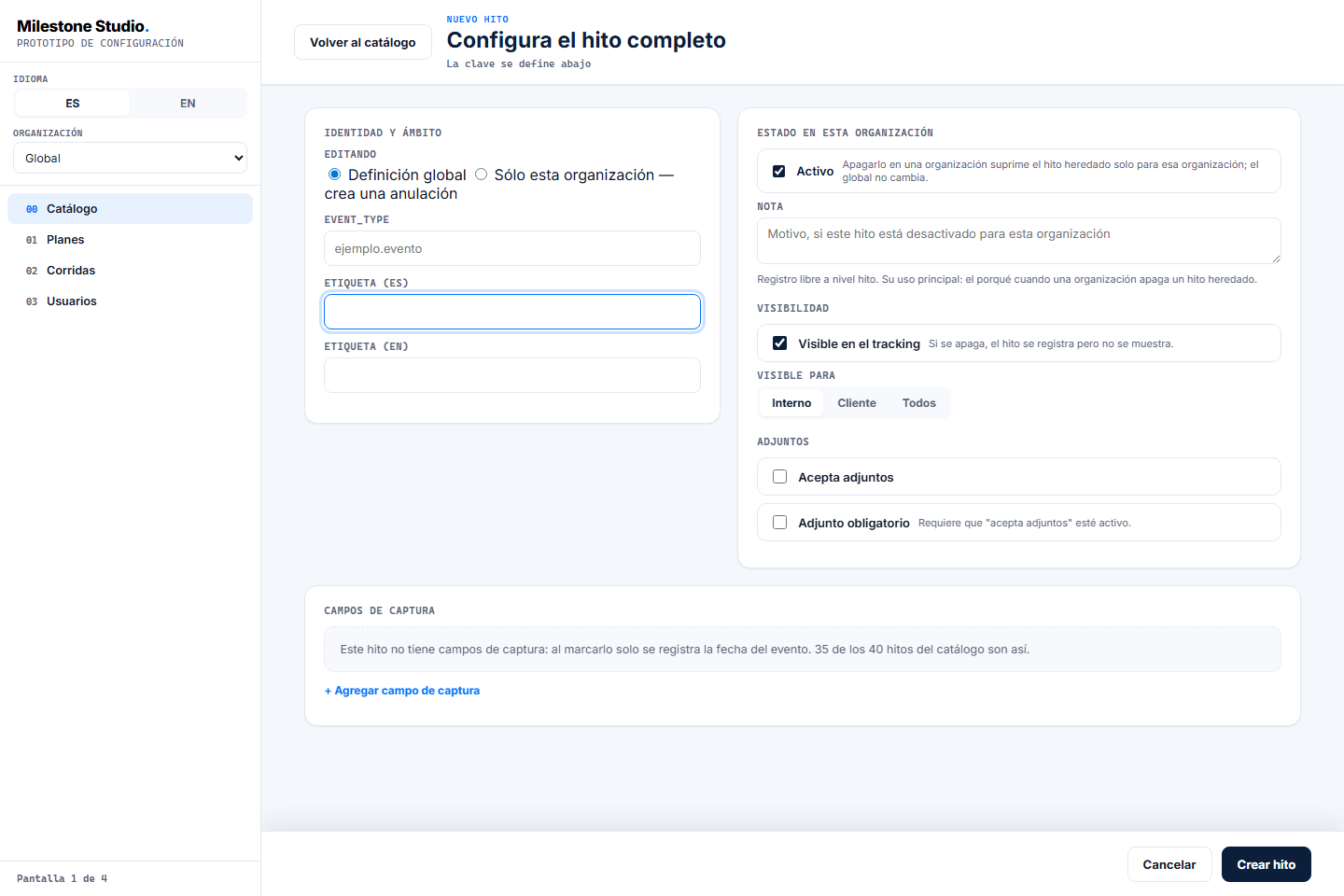The image size is (1344, 896).
Task: Set visibility to Cliente
Action: [857, 403]
